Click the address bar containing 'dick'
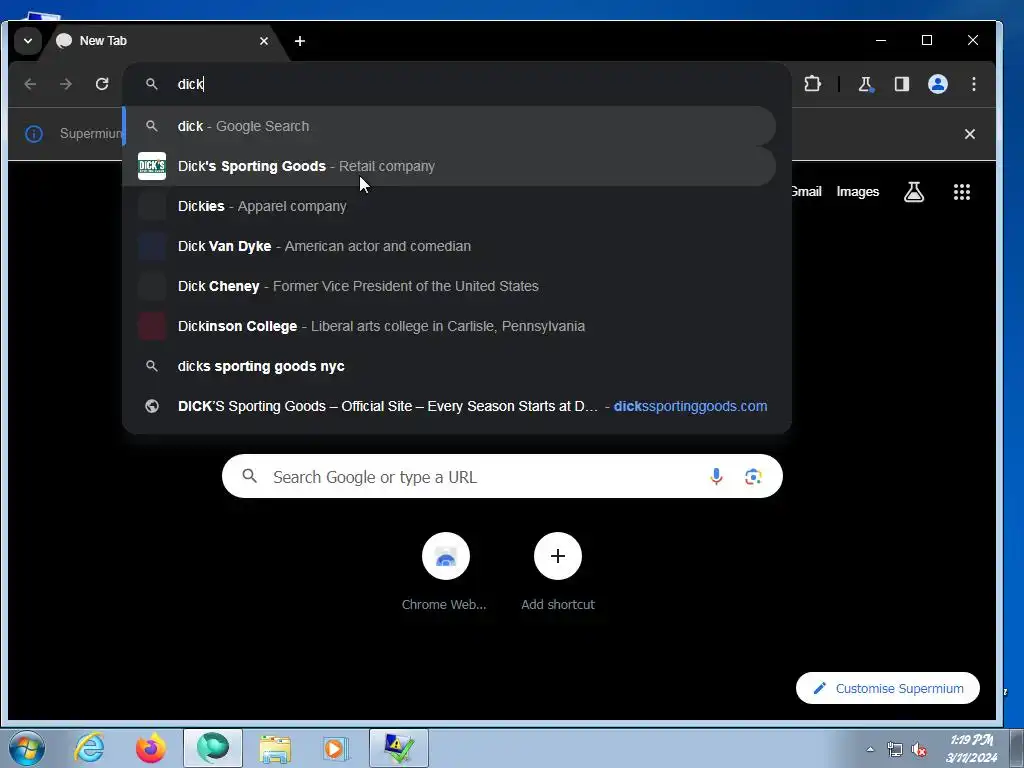The height and width of the screenshot is (768, 1024). point(457,84)
